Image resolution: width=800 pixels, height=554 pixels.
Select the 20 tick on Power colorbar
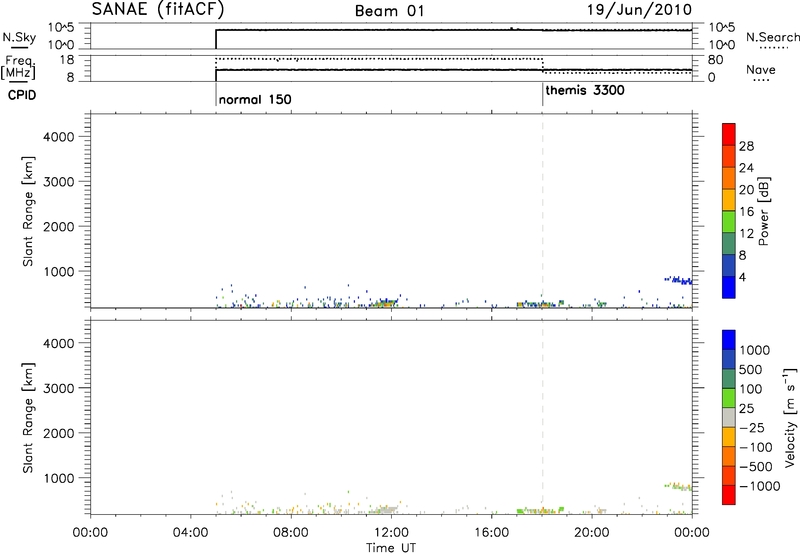pos(746,190)
